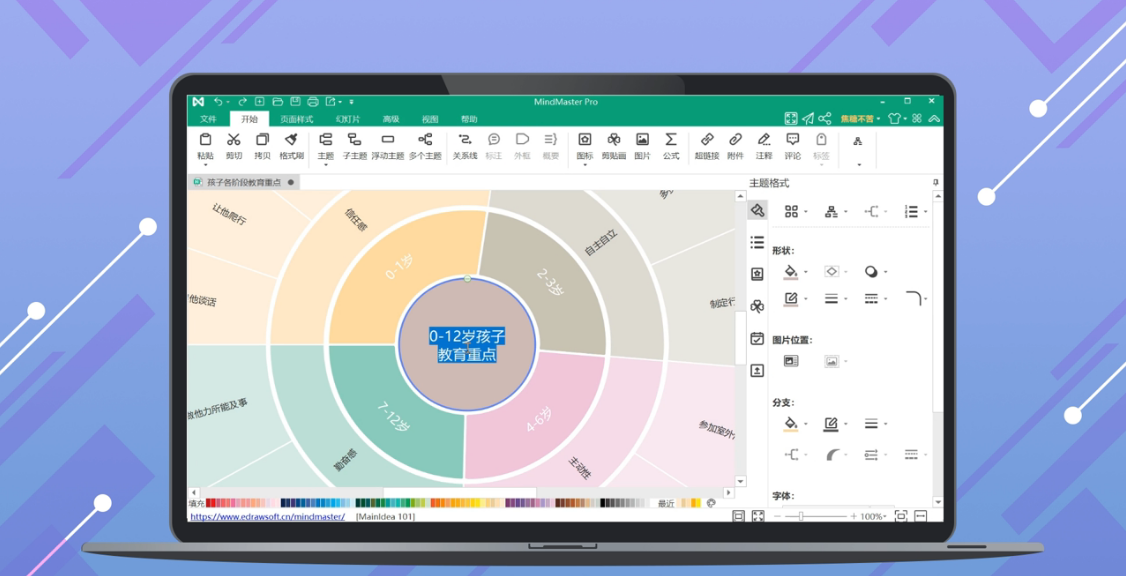Screen dimensions: 1126x576
Task: Click the open folder icon in title bar
Action: (277, 102)
